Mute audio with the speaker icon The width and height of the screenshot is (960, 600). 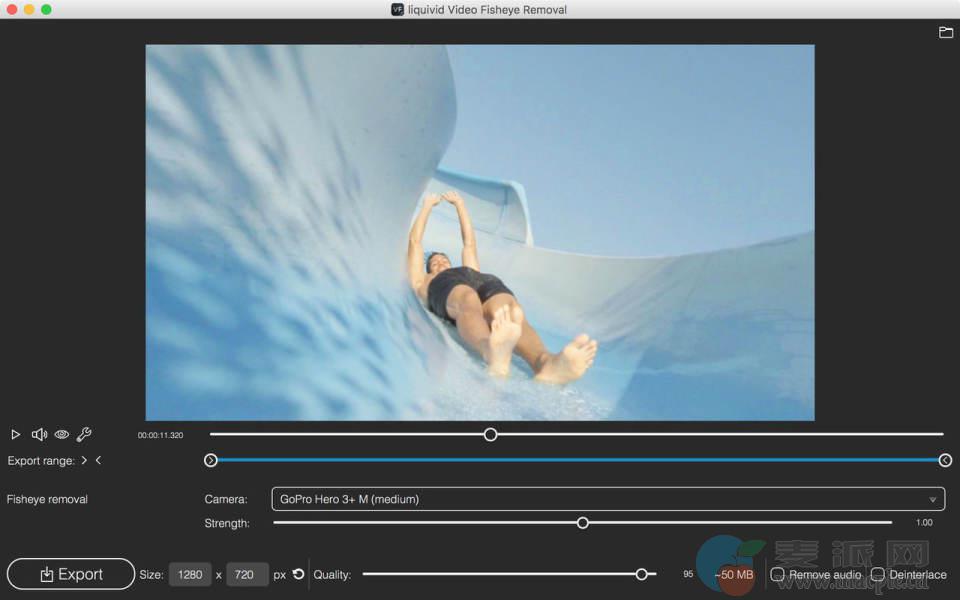click(39, 435)
